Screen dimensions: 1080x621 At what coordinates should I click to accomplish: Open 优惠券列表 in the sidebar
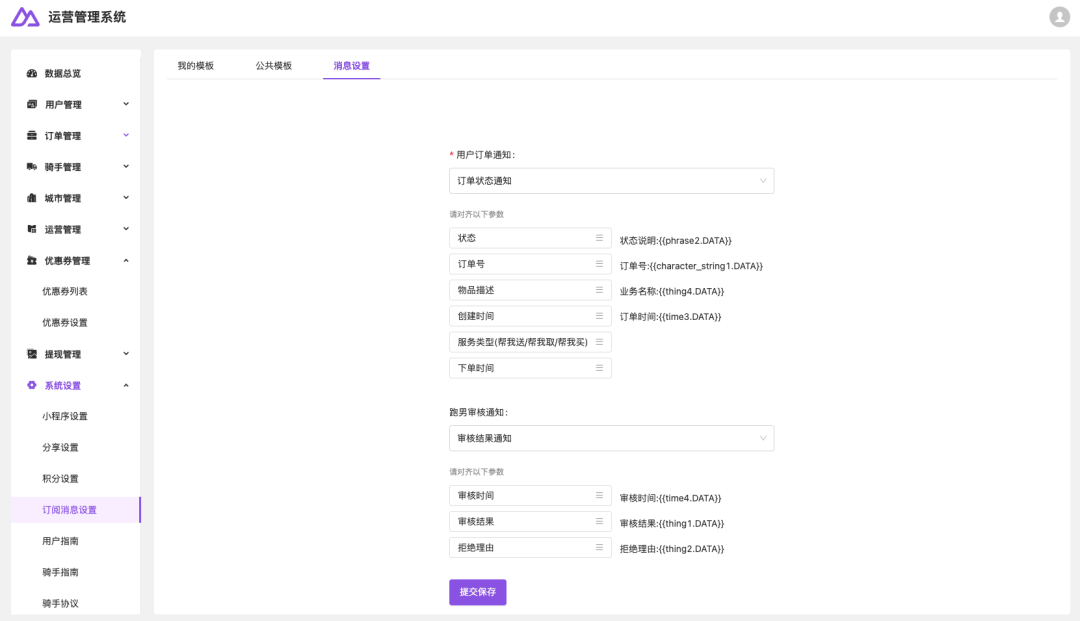pyautogui.click(x=65, y=291)
